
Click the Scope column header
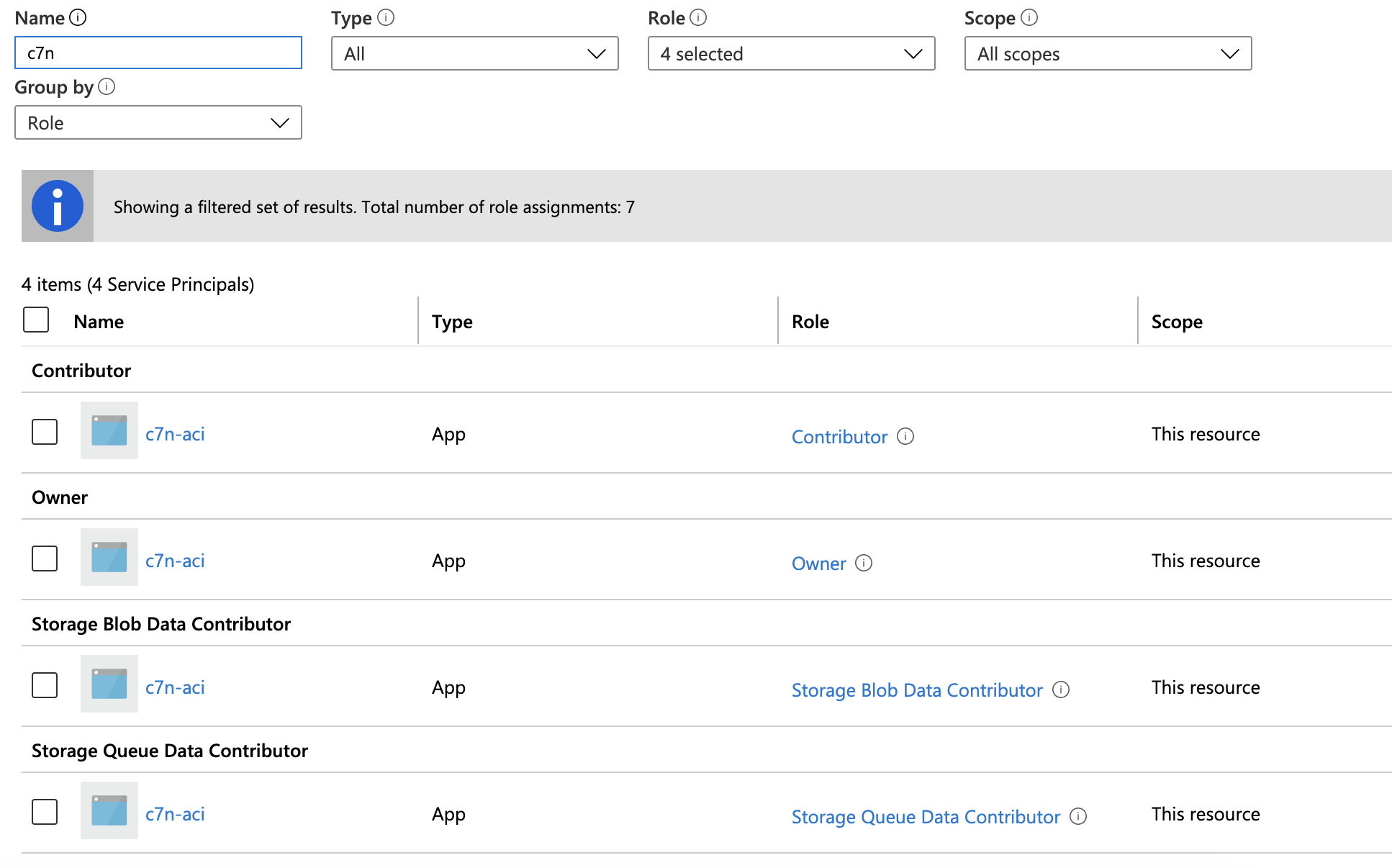click(1177, 321)
